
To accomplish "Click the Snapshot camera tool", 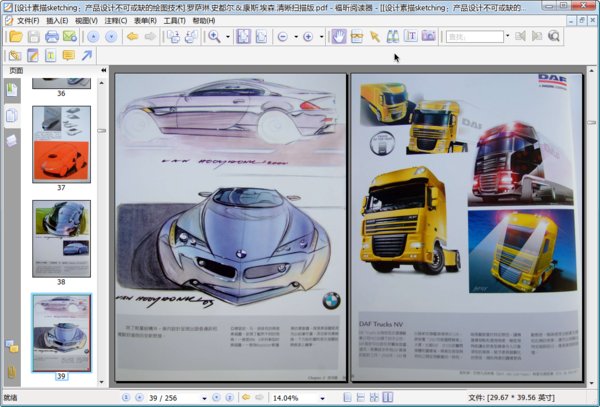I will pyautogui.click(x=428, y=37).
